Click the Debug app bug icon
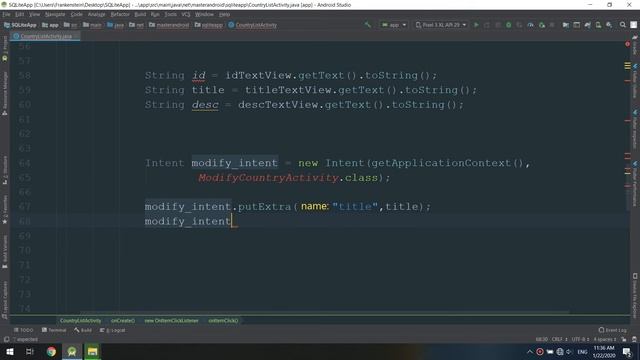The height and width of the screenshot is (360, 640). click(509, 25)
